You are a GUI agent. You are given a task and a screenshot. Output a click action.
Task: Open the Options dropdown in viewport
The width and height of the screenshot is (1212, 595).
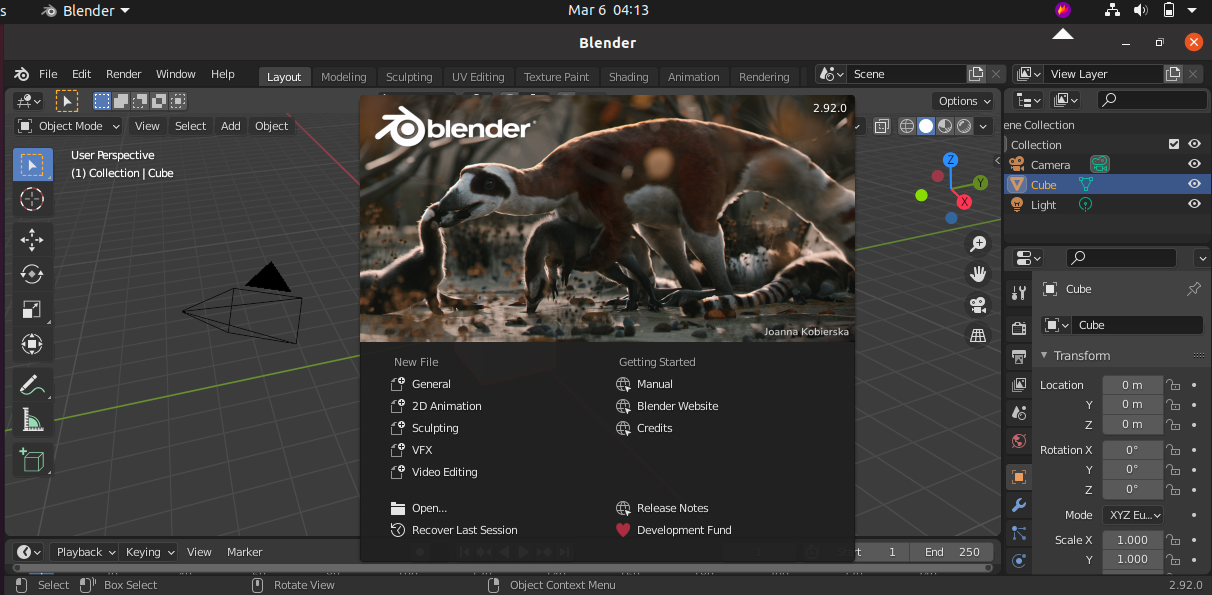tap(964, 101)
